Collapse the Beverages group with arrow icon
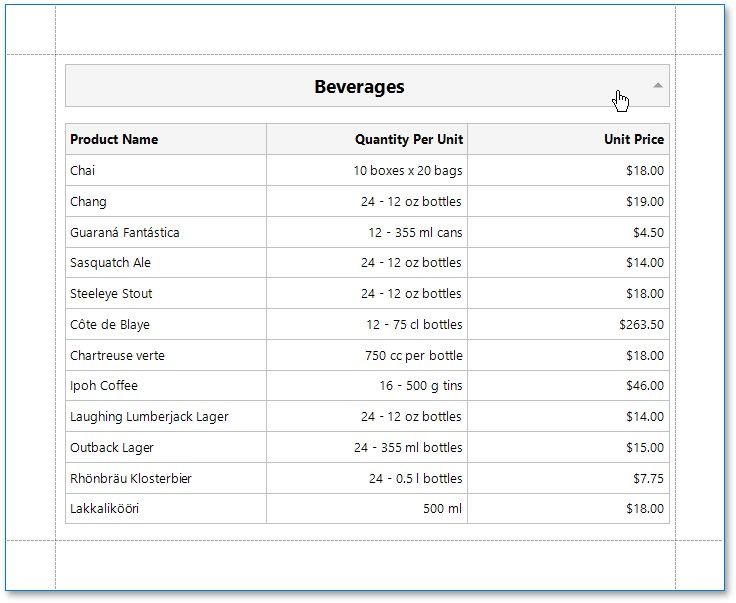Screen dimensions: 736x603 click(657, 86)
